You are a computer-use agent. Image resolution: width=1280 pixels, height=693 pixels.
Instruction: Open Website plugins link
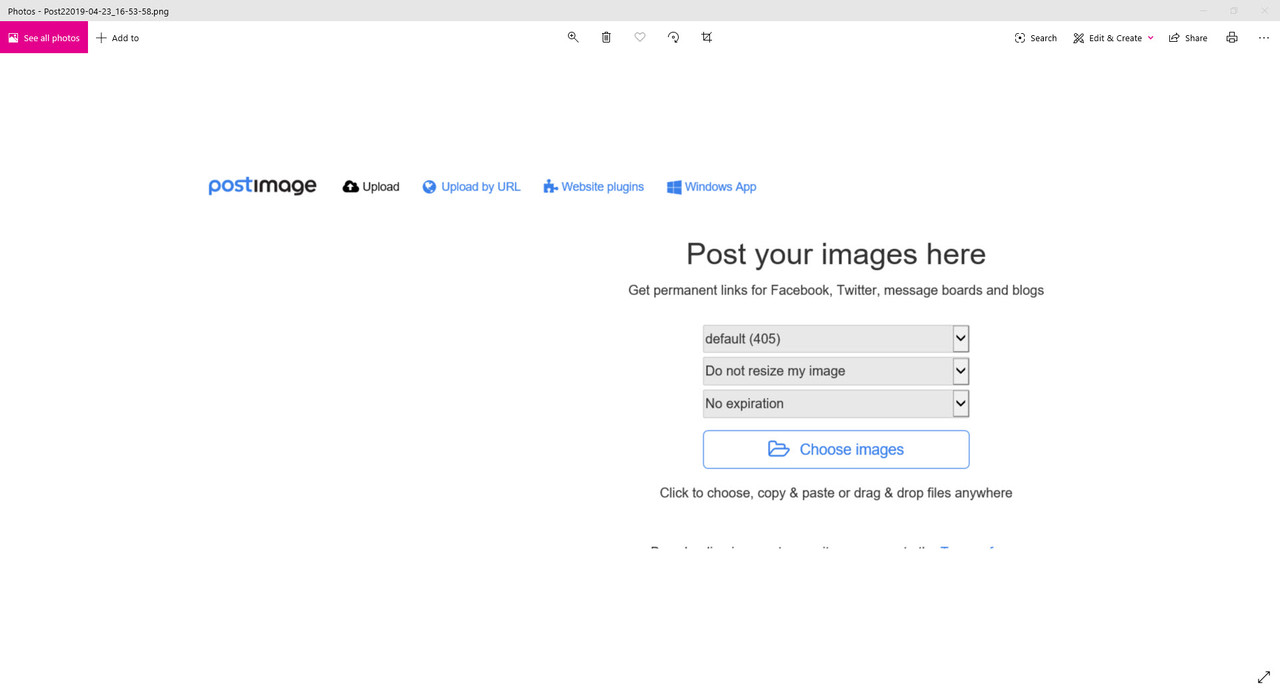tap(594, 187)
